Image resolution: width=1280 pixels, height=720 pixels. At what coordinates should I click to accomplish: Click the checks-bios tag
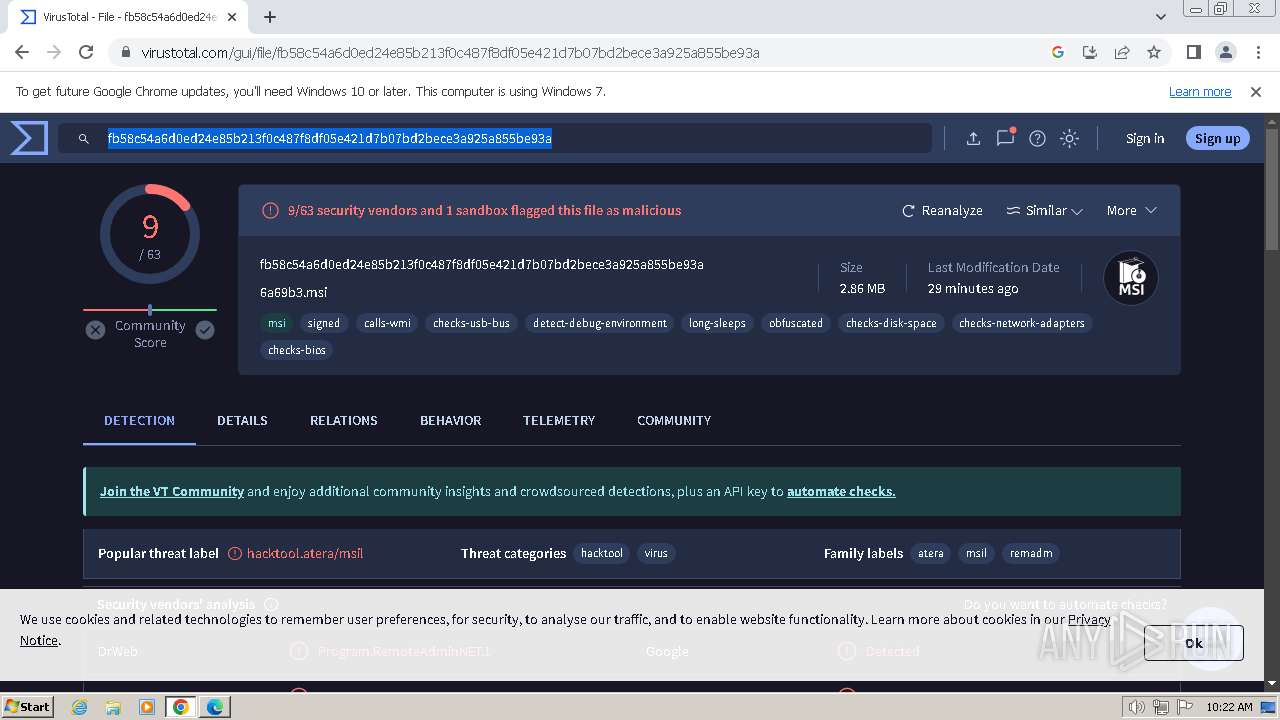[x=297, y=350]
